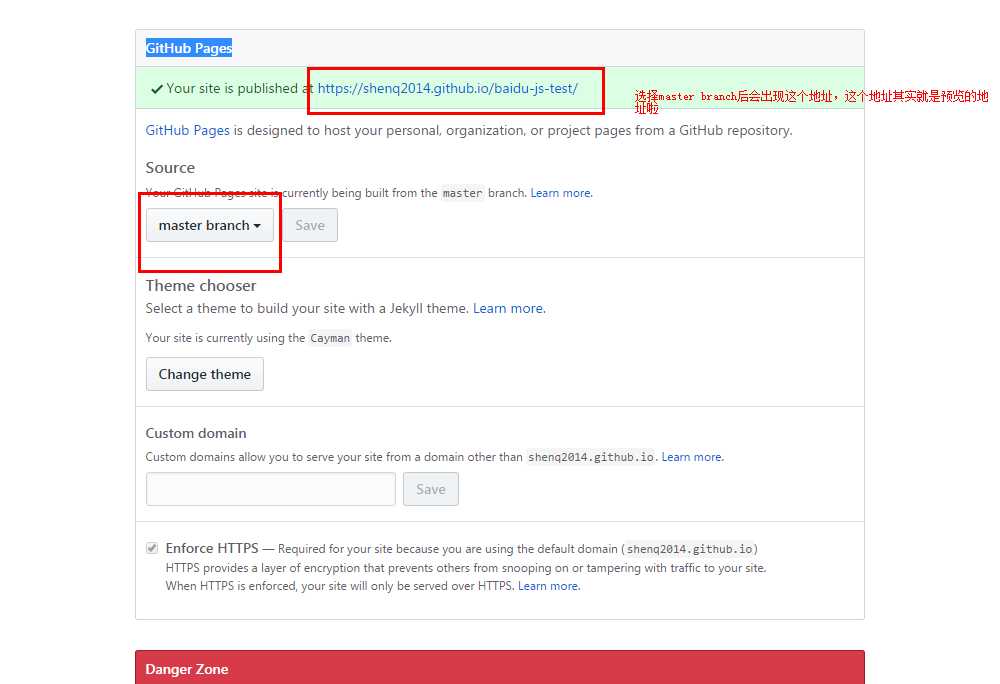Open Learn more link in Source section
The height and width of the screenshot is (684, 1000).
tap(561, 193)
